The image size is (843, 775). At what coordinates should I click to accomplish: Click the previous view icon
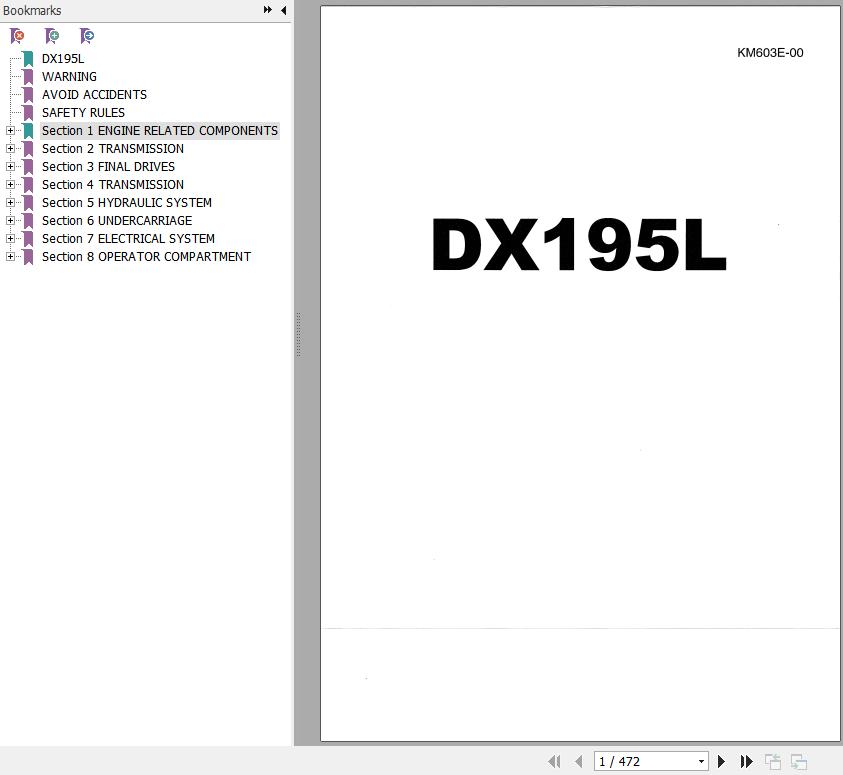773,762
